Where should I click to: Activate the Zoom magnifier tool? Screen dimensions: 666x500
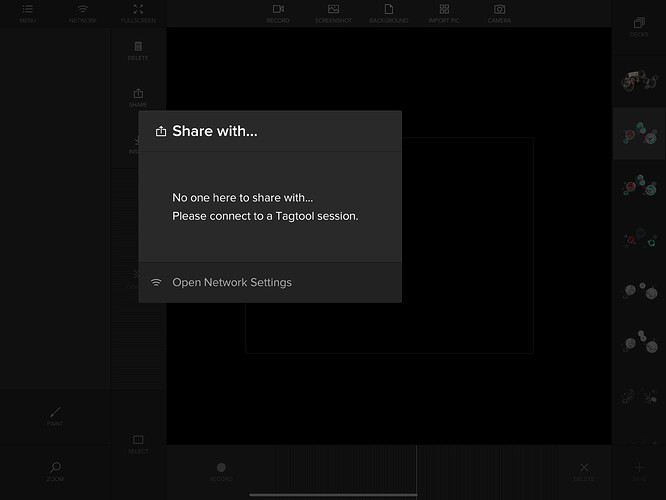tap(55, 470)
